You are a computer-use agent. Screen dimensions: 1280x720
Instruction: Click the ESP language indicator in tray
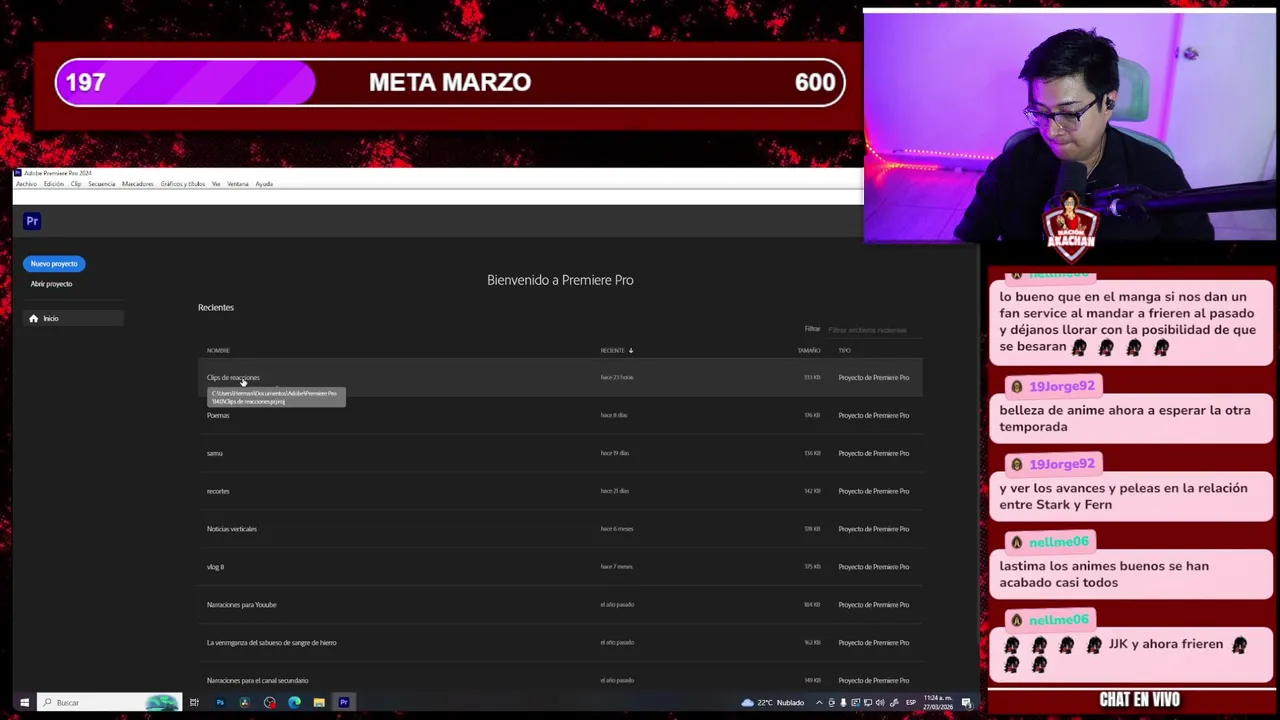(x=911, y=703)
